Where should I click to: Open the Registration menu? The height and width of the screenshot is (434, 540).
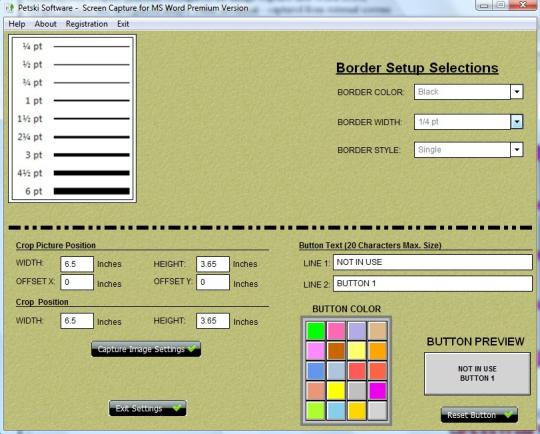pos(86,24)
